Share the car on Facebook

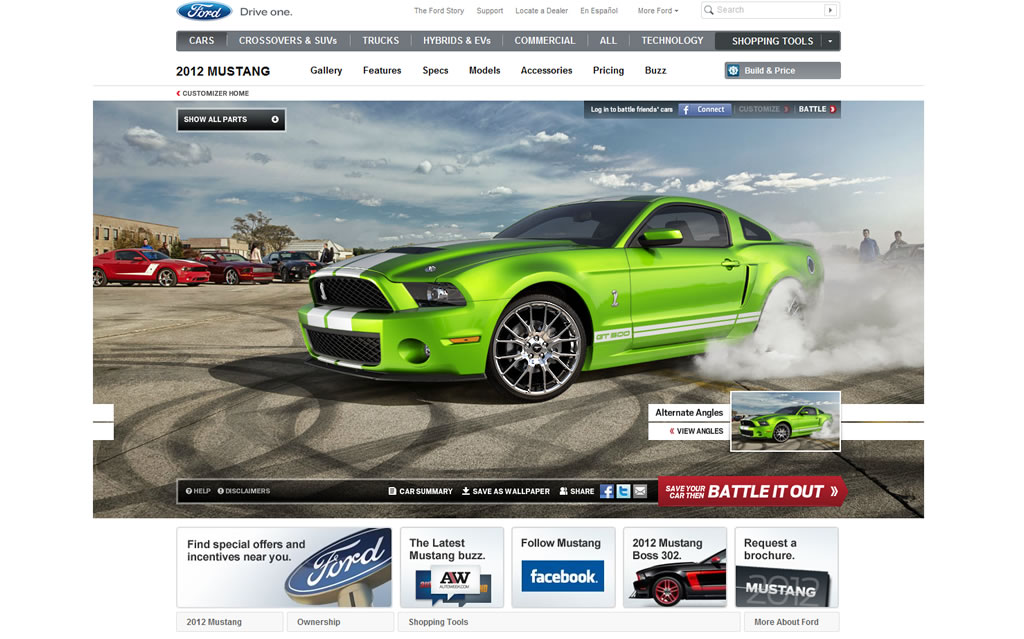(x=606, y=491)
